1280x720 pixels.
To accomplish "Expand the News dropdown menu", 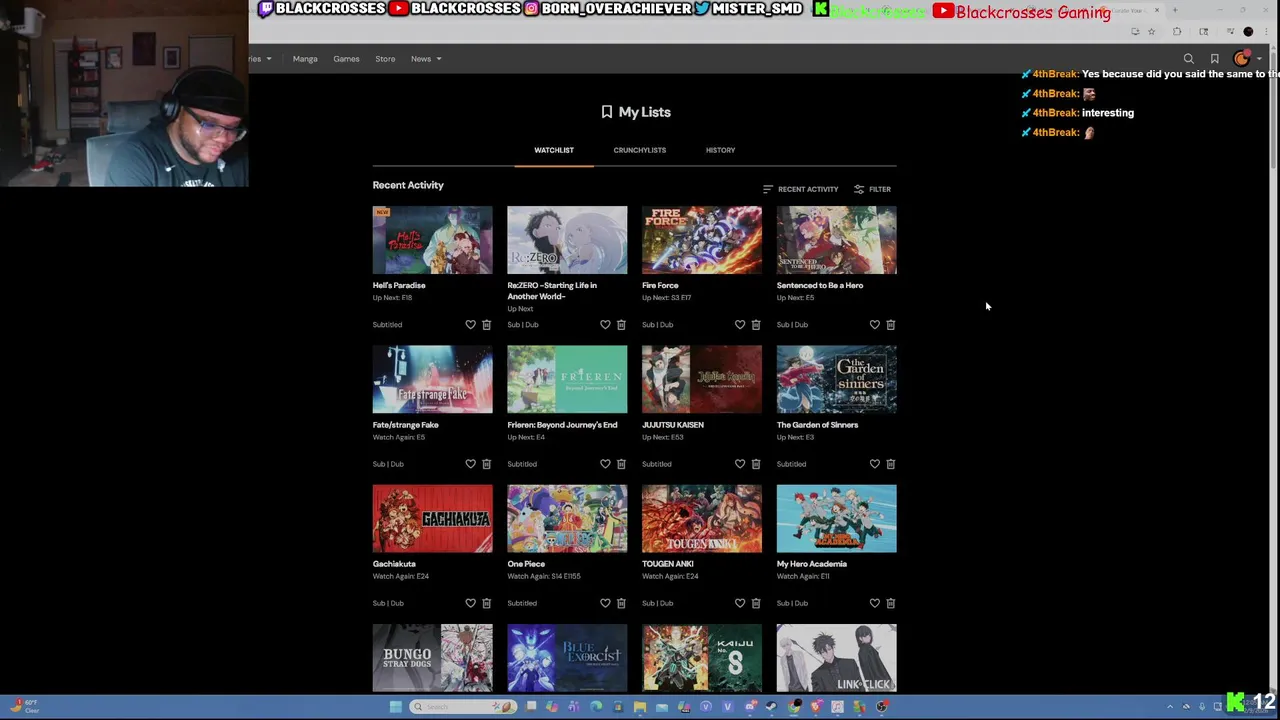I will point(426,59).
